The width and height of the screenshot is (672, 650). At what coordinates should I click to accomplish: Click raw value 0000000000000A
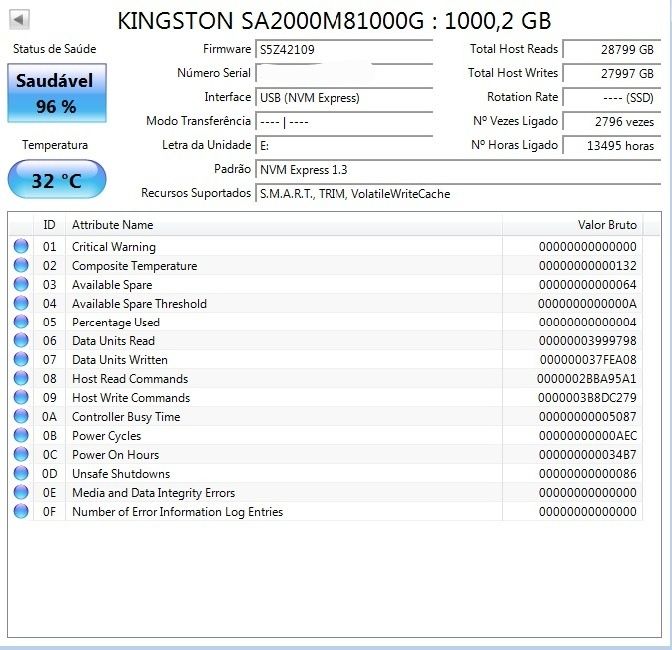pyautogui.click(x=587, y=303)
